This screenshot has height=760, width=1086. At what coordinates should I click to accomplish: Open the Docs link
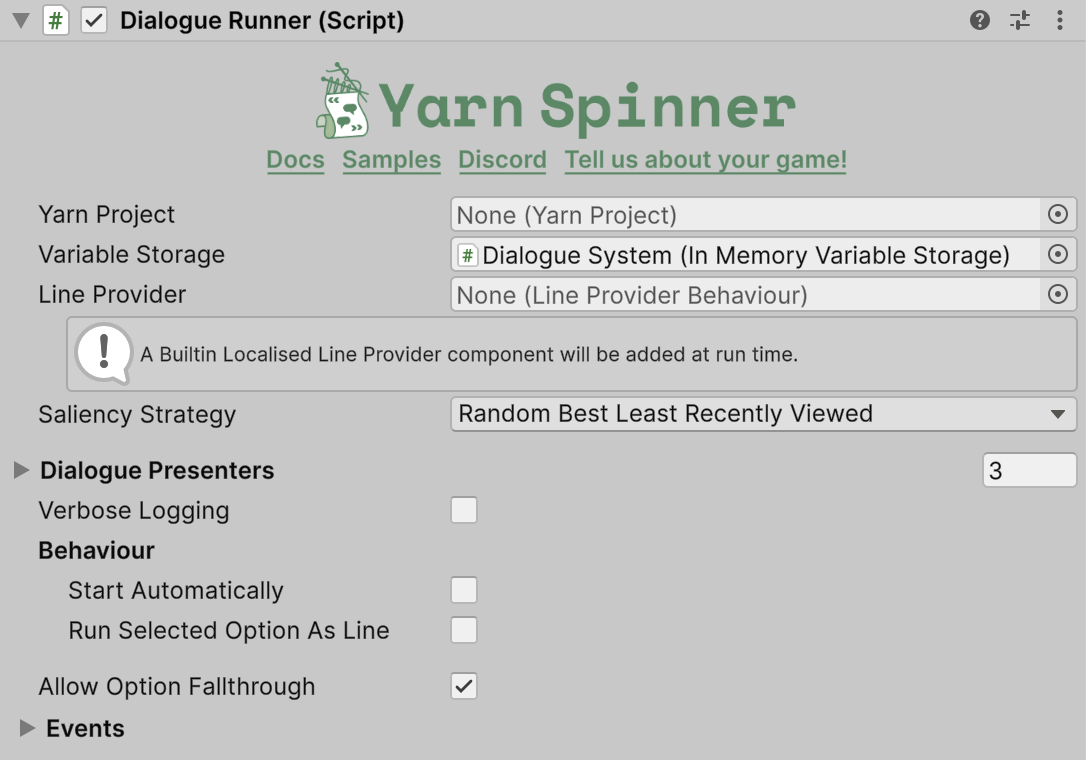295,160
